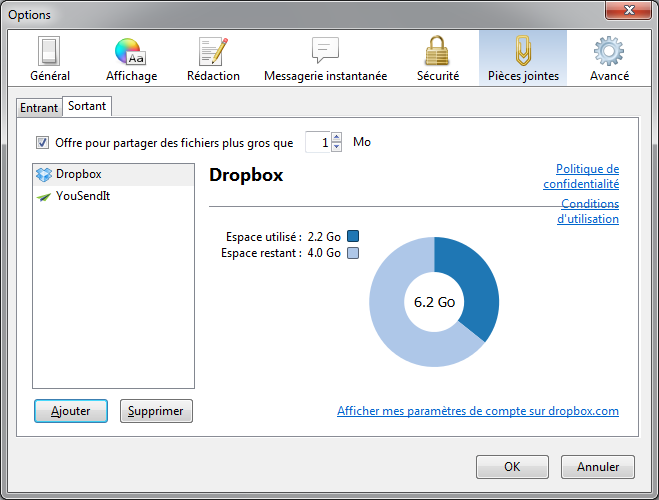Open the Affichage color wheel section
The width and height of the screenshot is (659, 500).
[131, 58]
